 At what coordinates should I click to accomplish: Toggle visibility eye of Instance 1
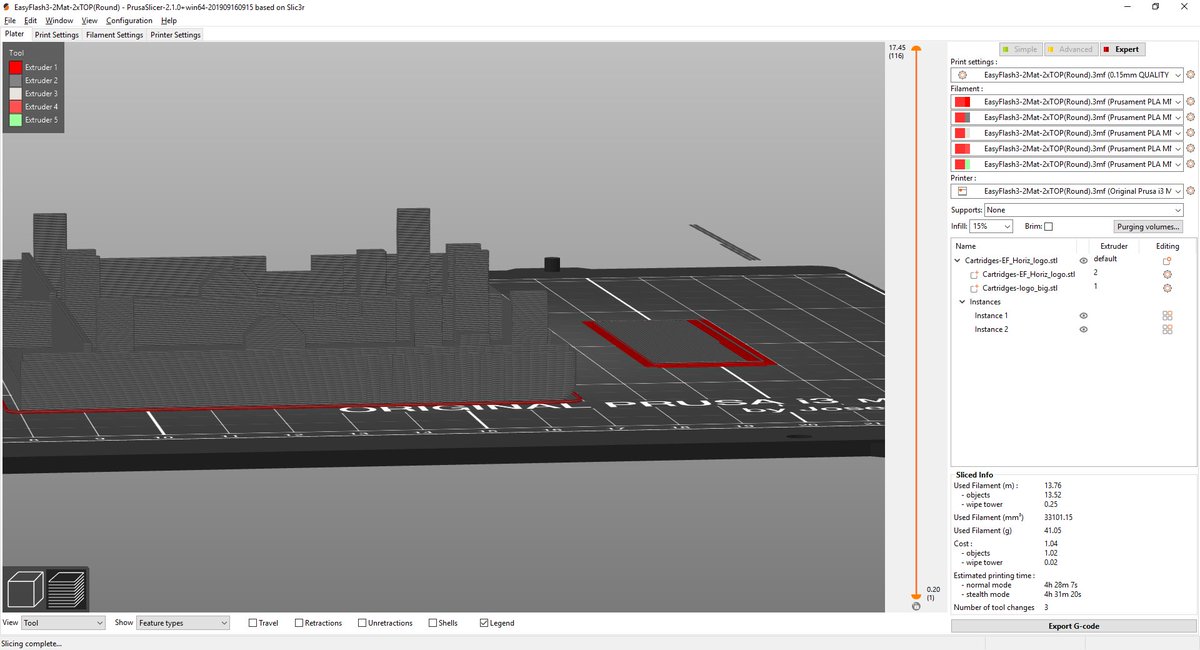[x=1083, y=316]
